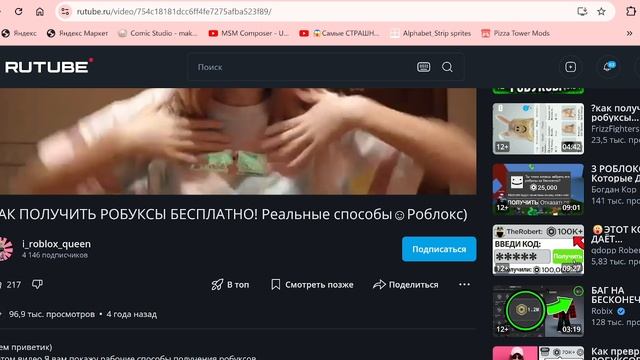Dislike the video with thumbs-down icon

[x=37, y=284]
